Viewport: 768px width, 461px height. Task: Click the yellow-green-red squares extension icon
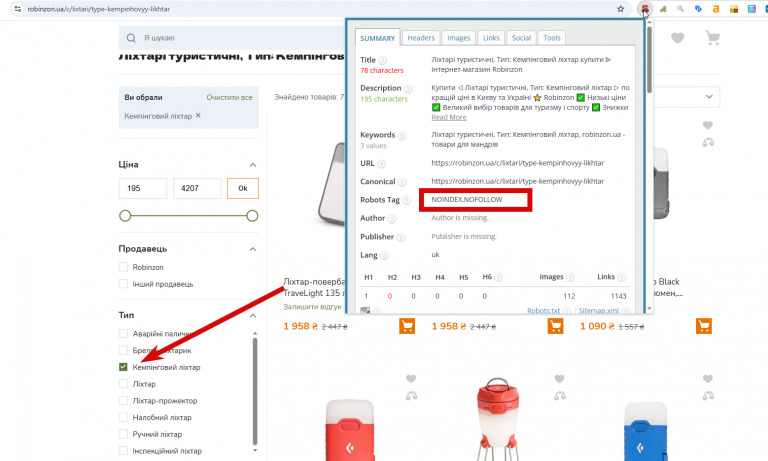[x=734, y=9]
